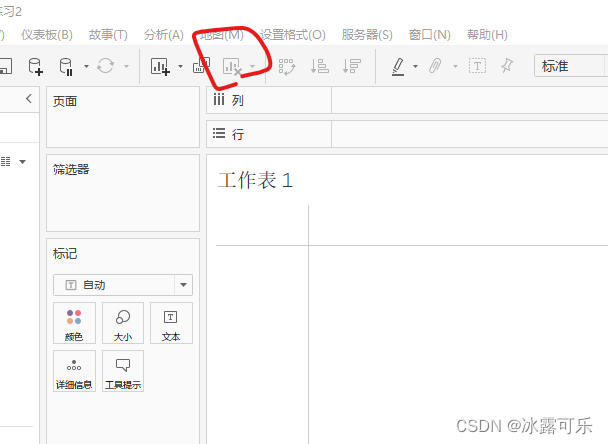Click the Refresh/Run Update circular arrows icon
Screen dimensions: 608x444
(105, 66)
